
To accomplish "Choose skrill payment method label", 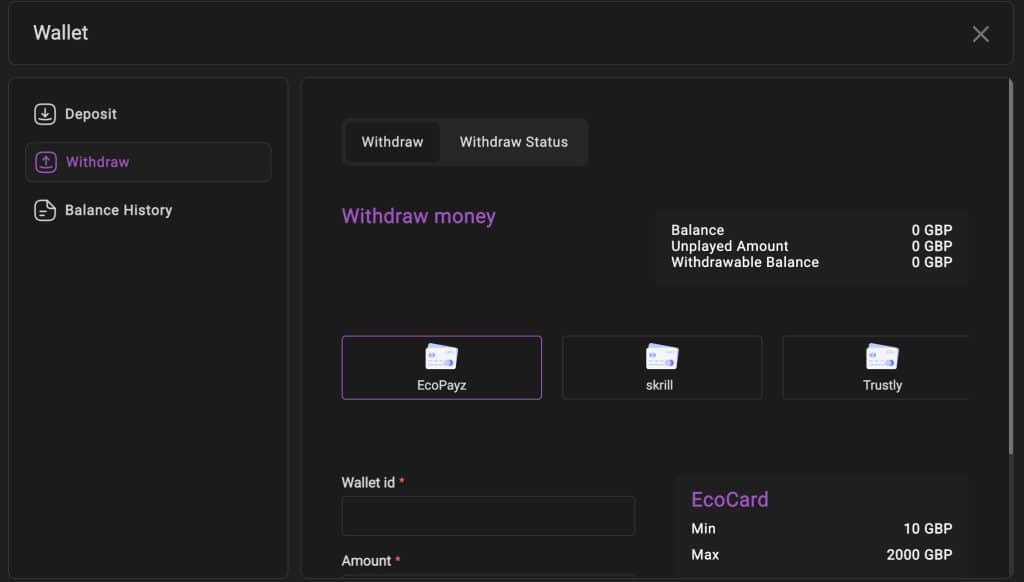I will (x=659, y=385).
